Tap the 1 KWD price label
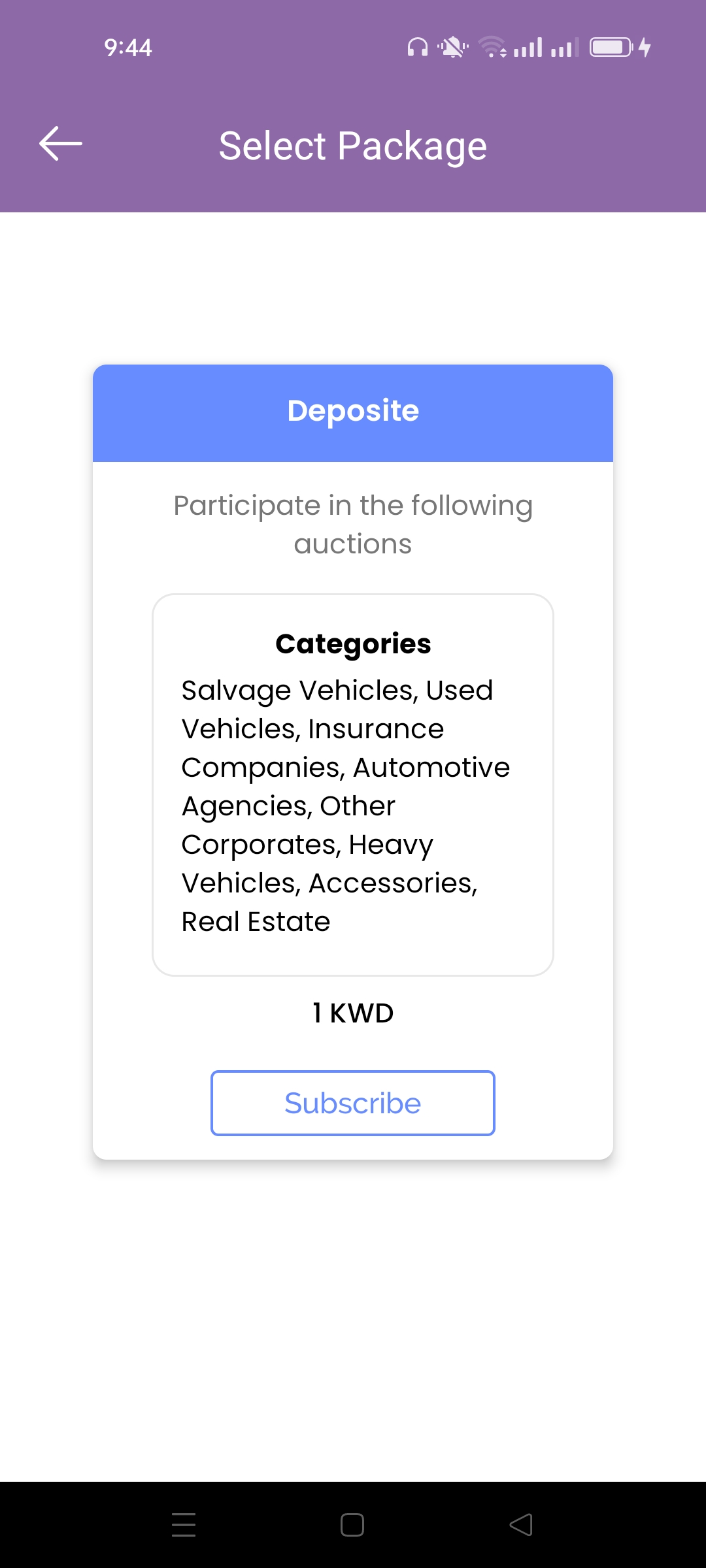This screenshot has width=706, height=1568. tap(353, 1013)
